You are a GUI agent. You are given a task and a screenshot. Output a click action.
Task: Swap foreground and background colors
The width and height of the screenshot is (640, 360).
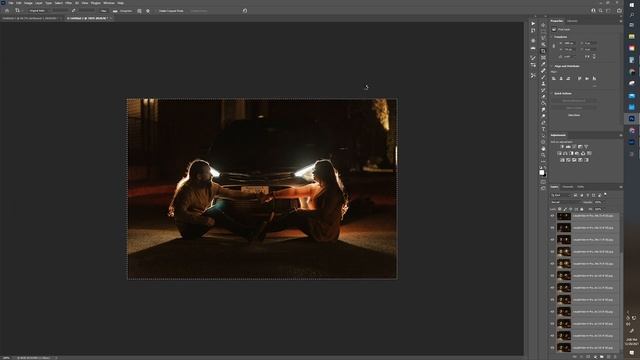[x=545, y=167]
